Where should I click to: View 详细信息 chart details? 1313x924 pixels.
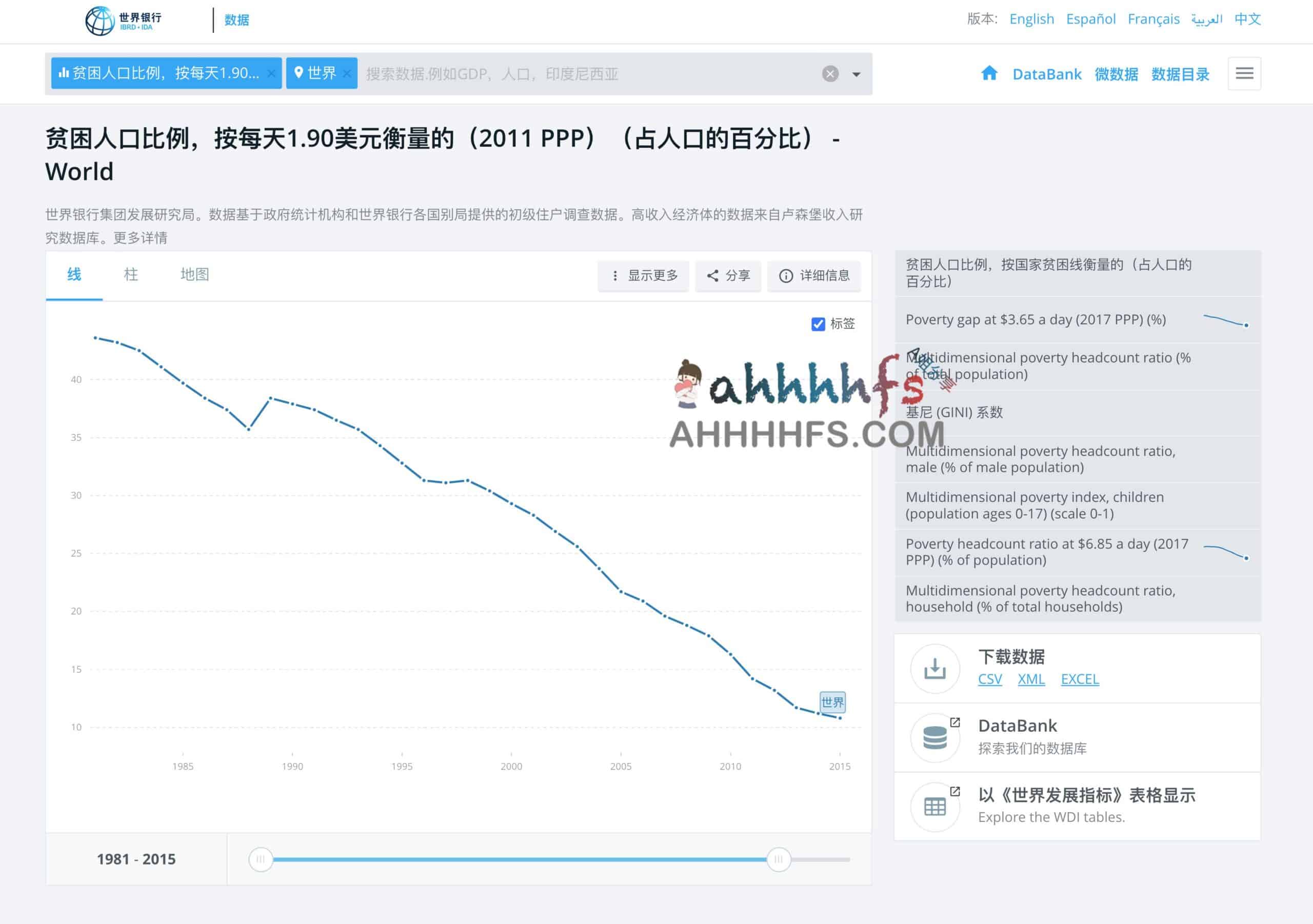(814, 275)
